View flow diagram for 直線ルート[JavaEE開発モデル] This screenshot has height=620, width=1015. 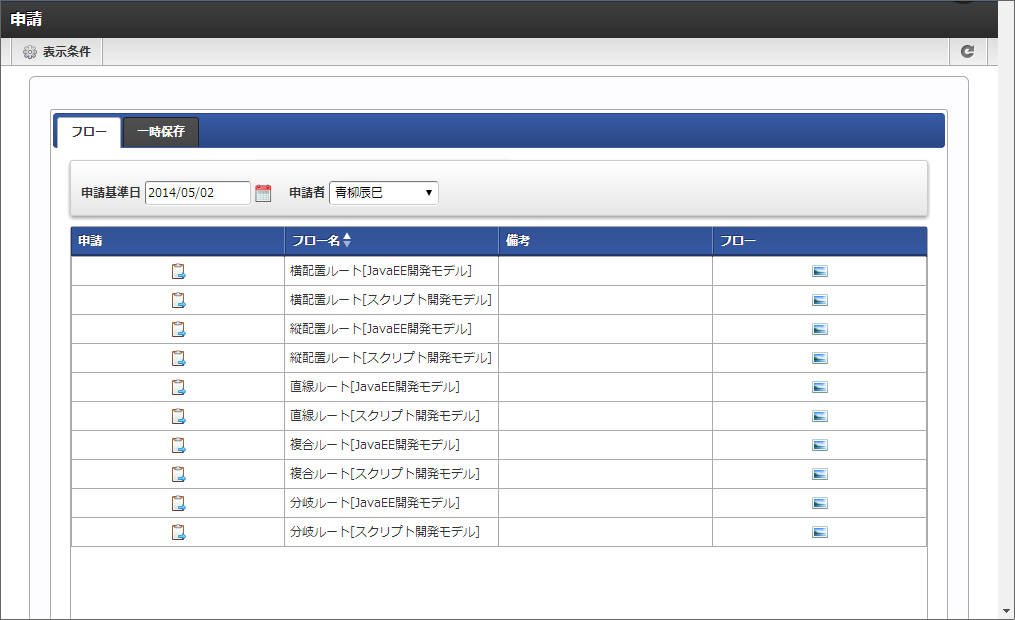(820, 387)
